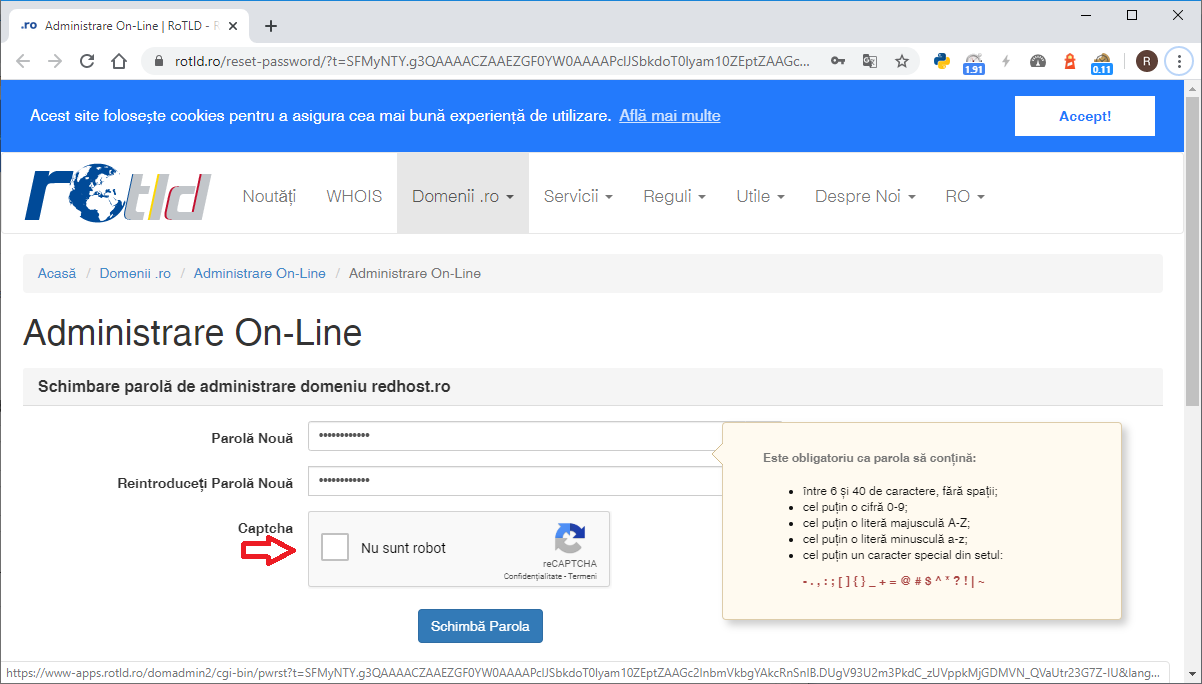Check the "Nu sunt robot" reCAPTCHA box

point(335,548)
